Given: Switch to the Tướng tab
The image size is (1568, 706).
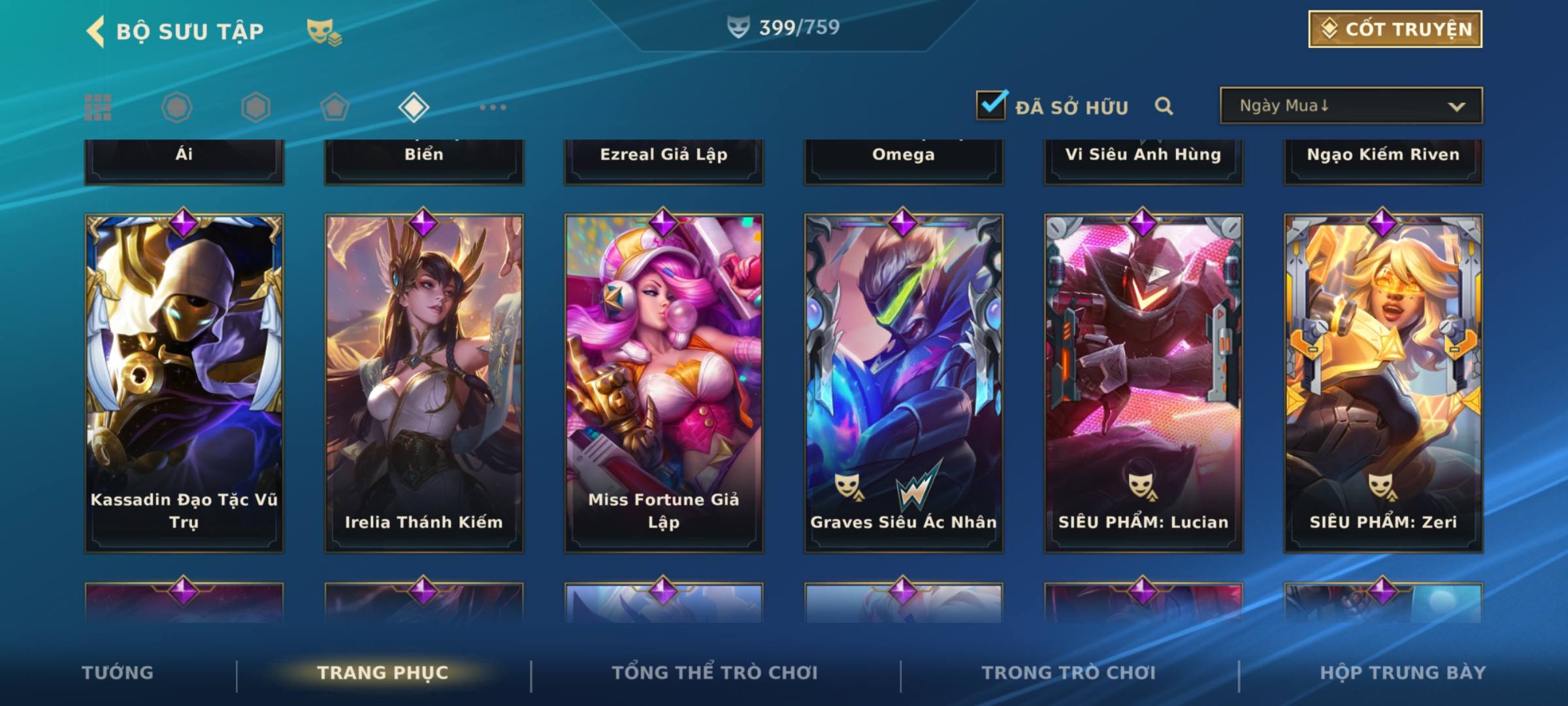Looking at the screenshot, I should coord(118,673).
